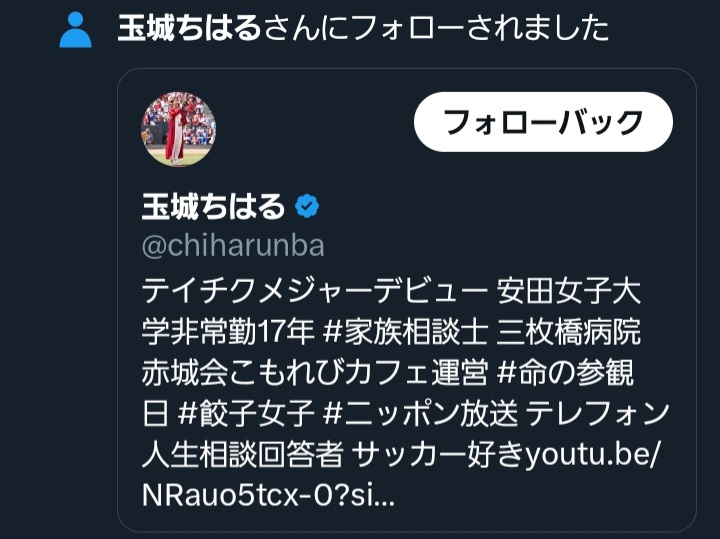Select the 三枚橋病院 text in bio
The height and width of the screenshot is (539, 720).
[x=568, y=331]
